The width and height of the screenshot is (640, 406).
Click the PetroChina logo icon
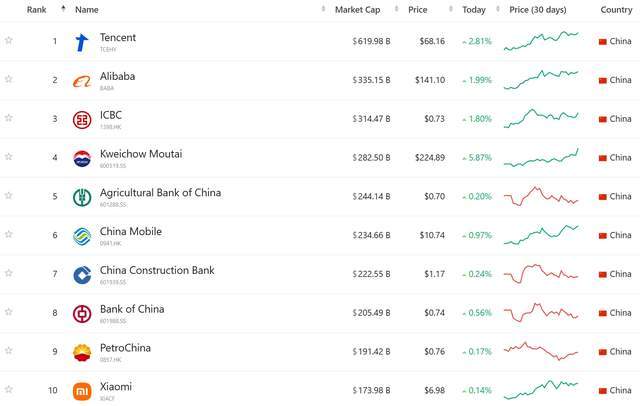point(82,353)
